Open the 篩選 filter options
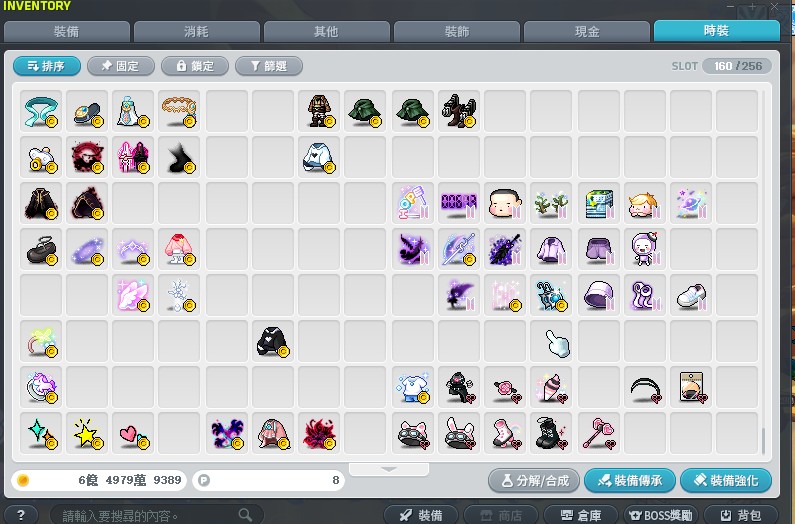 tap(269, 66)
